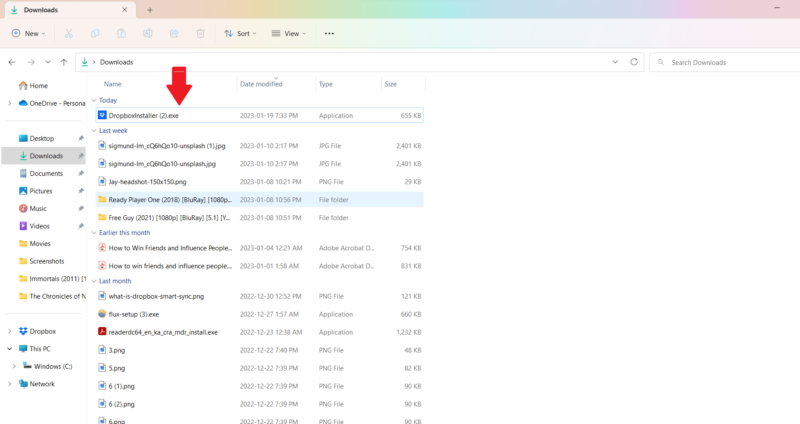Screen dimensions: 800x424
Task: Open a new tab with plus icon
Action: coord(150,10)
